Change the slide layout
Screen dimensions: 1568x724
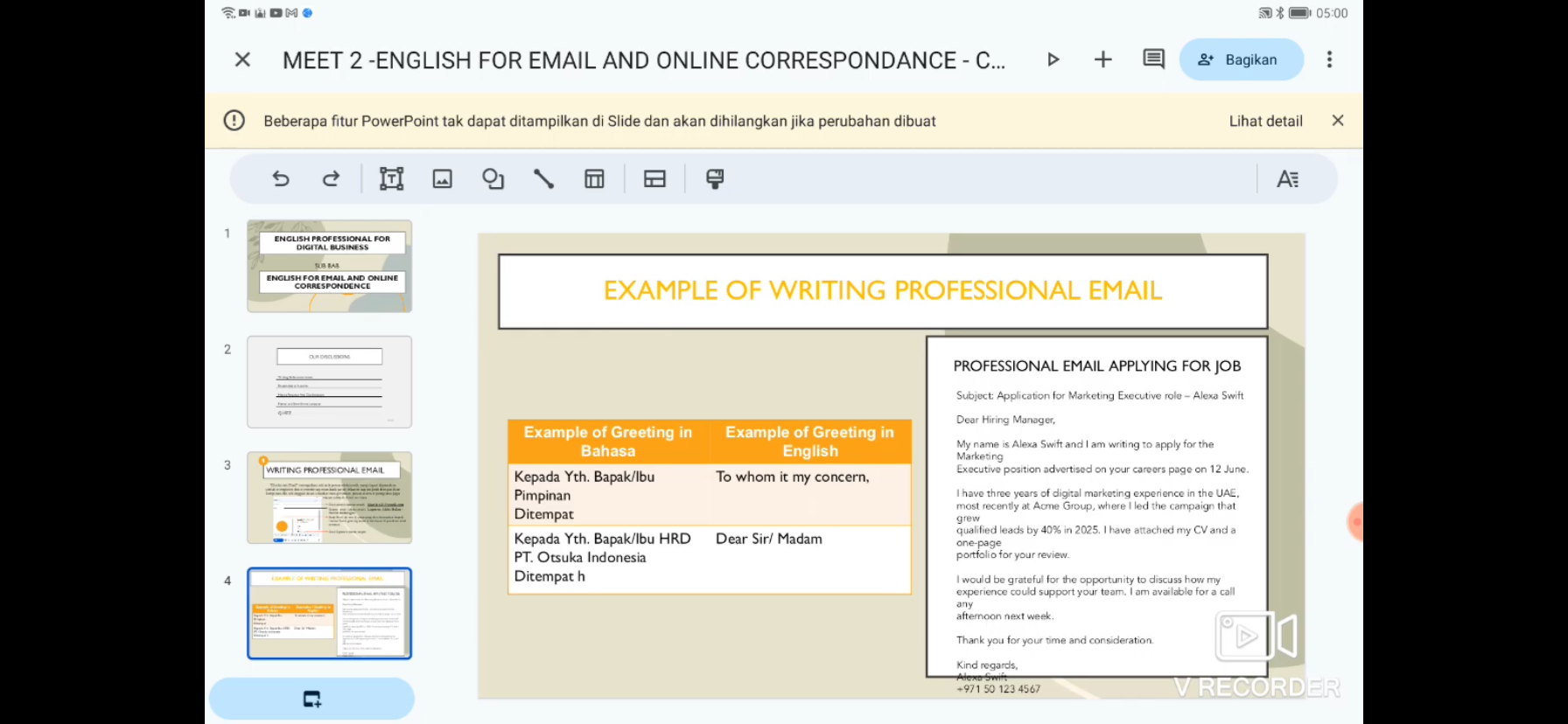point(654,179)
